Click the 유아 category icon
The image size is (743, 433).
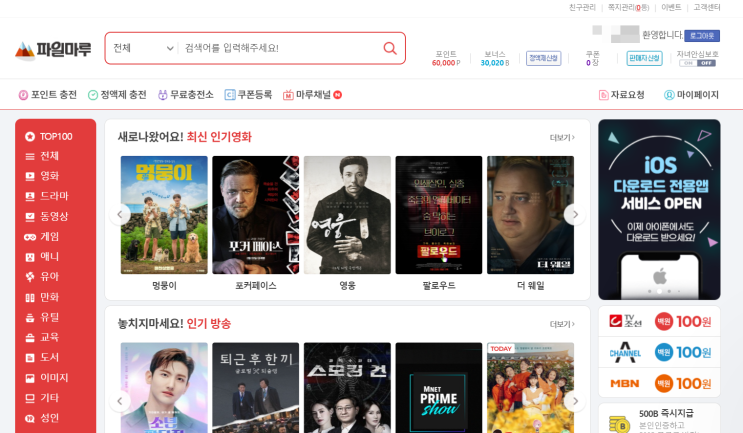(x=30, y=277)
